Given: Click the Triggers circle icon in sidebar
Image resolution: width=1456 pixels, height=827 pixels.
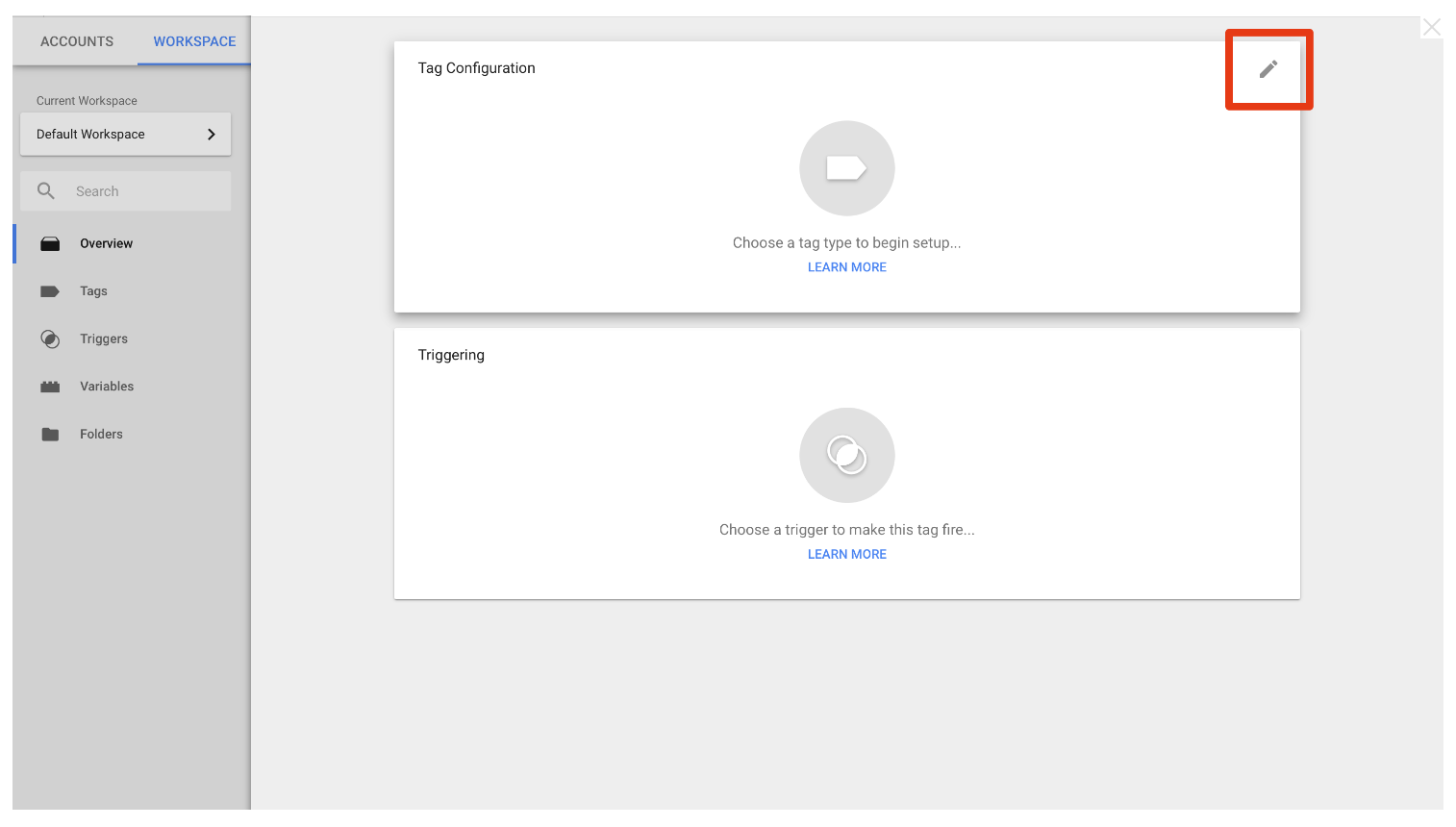Looking at the screenshot, I should (x=50, y=339).
